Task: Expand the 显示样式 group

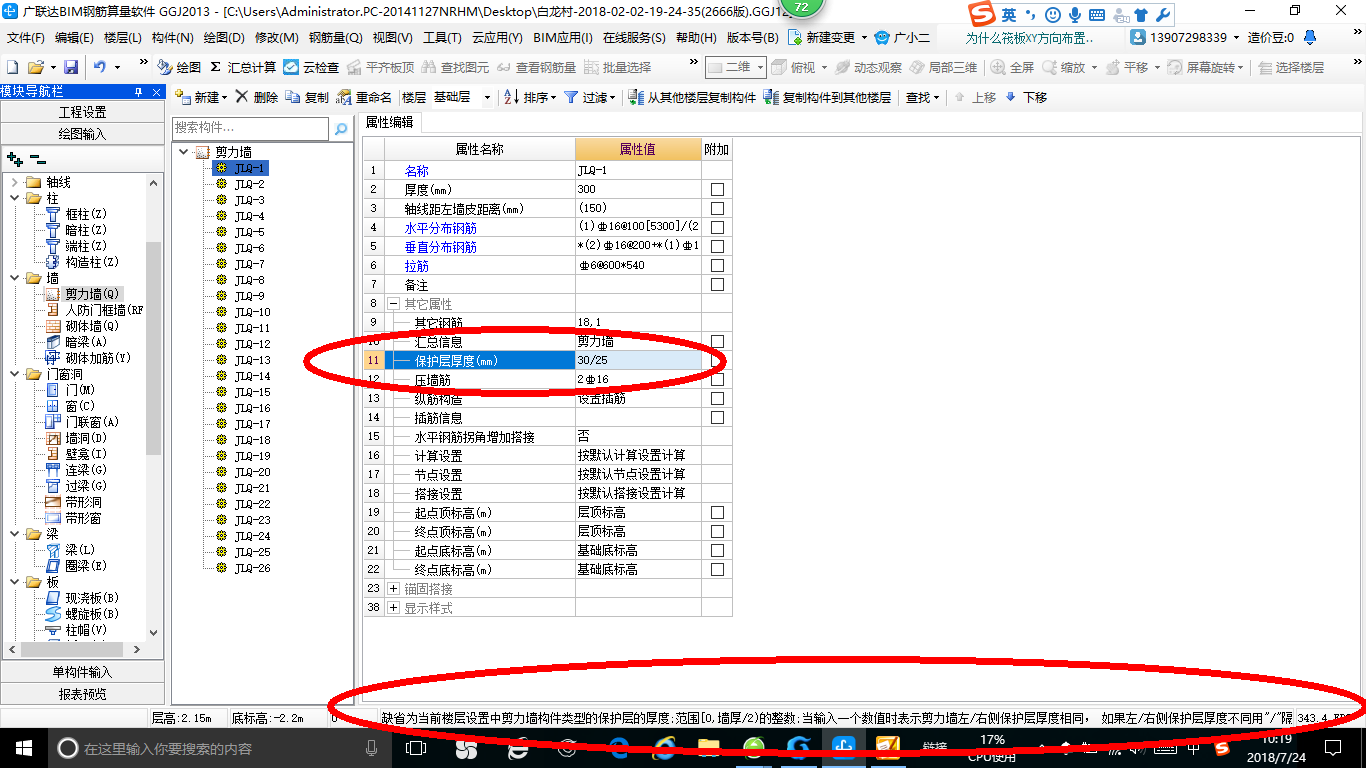Action: pyautogui.click(x=394, y=608)
